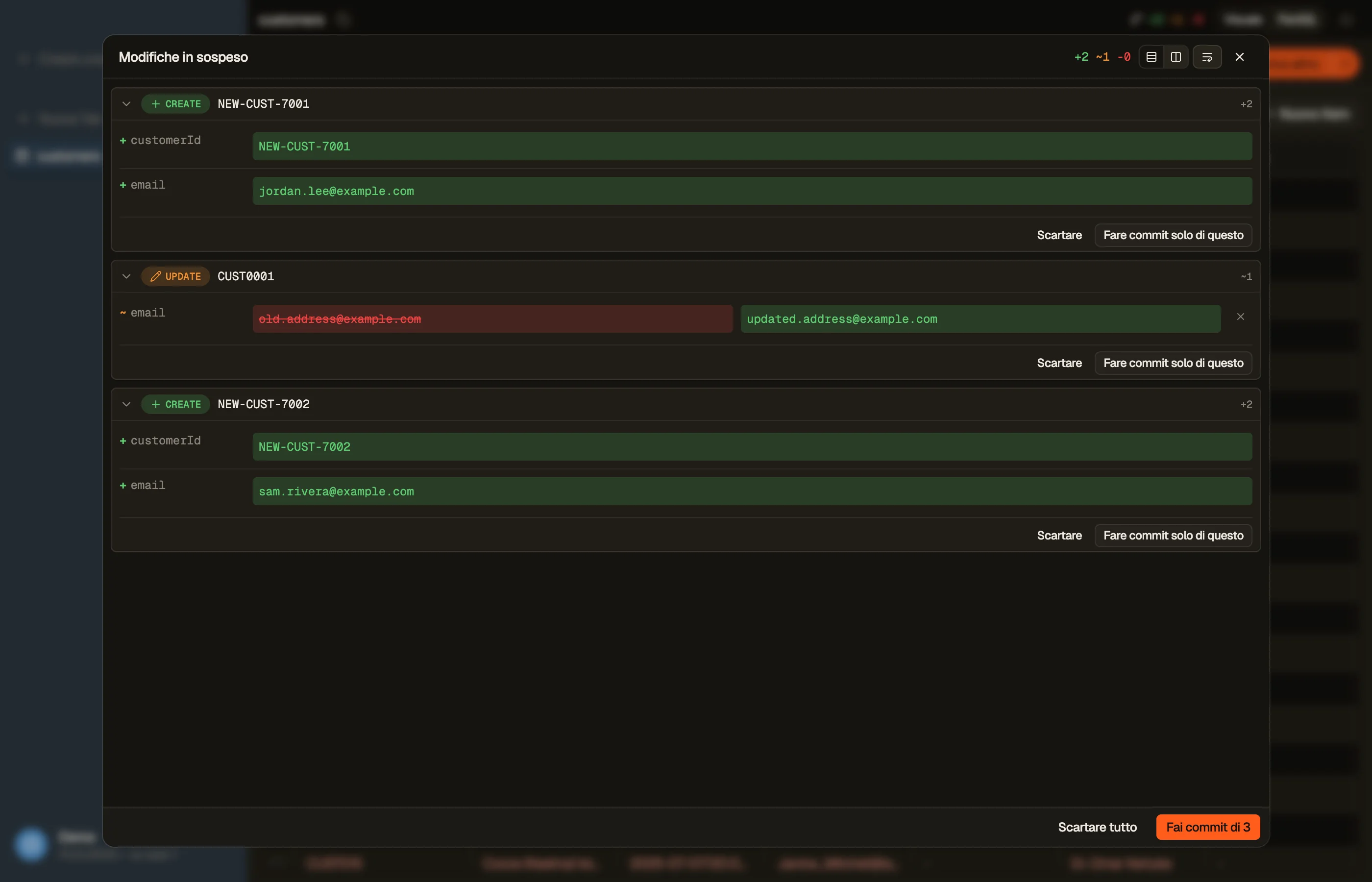Edit the updated.address@example.com value
The height and width of the screenshot is (882, 1372).
(980, 318)
